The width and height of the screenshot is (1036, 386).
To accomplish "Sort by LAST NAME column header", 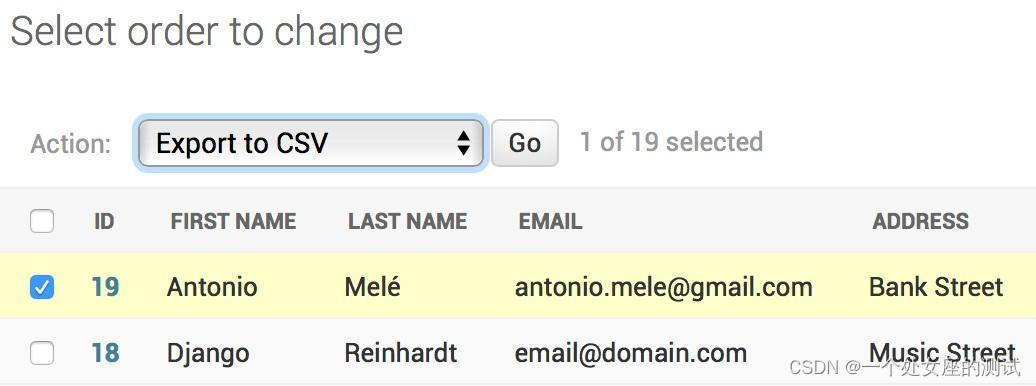I will (408, 221).
